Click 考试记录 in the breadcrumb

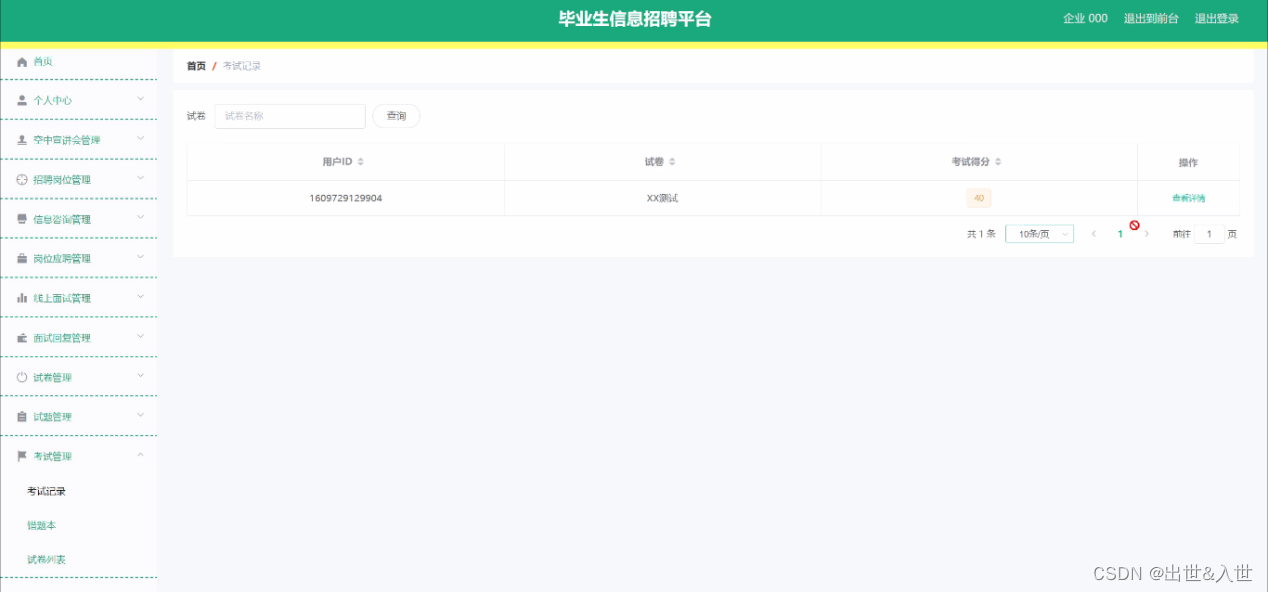click(242, 66)
